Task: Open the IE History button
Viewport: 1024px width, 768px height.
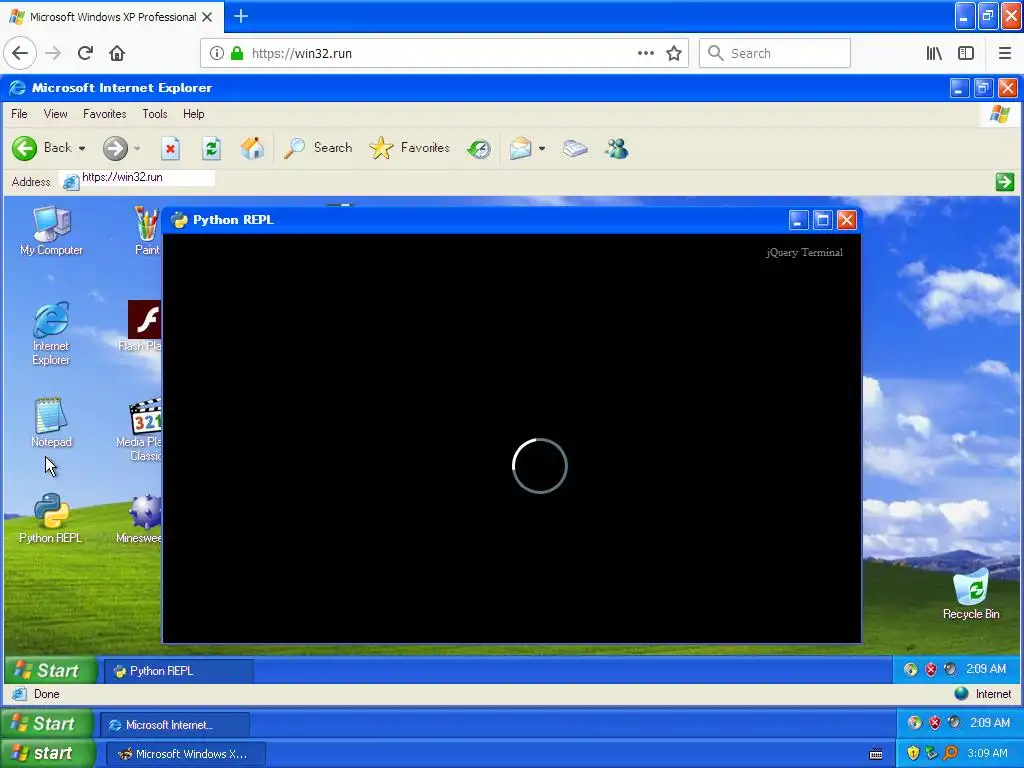Action: coord(479,149)
